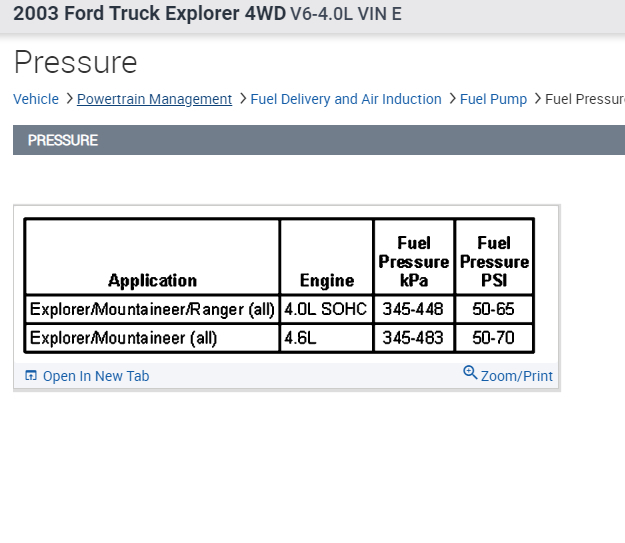Image resolution: width=625 pixels, height=543 pixels.
Task: Click the Zoom/Print magnifier icon
Action: point(470,373)
